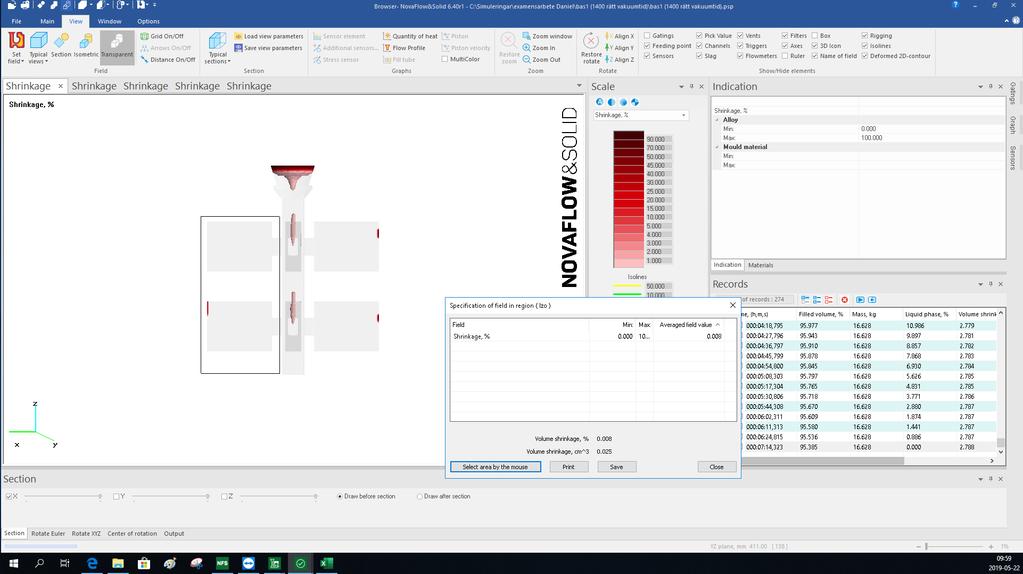Align view to X axis
Screen dimensions: 1023x574
pos(620,37)
